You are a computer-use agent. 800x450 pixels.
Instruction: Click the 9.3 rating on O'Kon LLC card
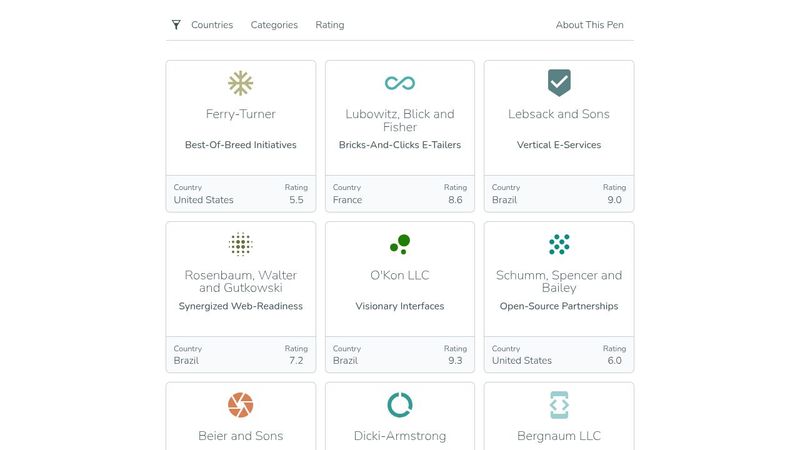click(455, 361)
